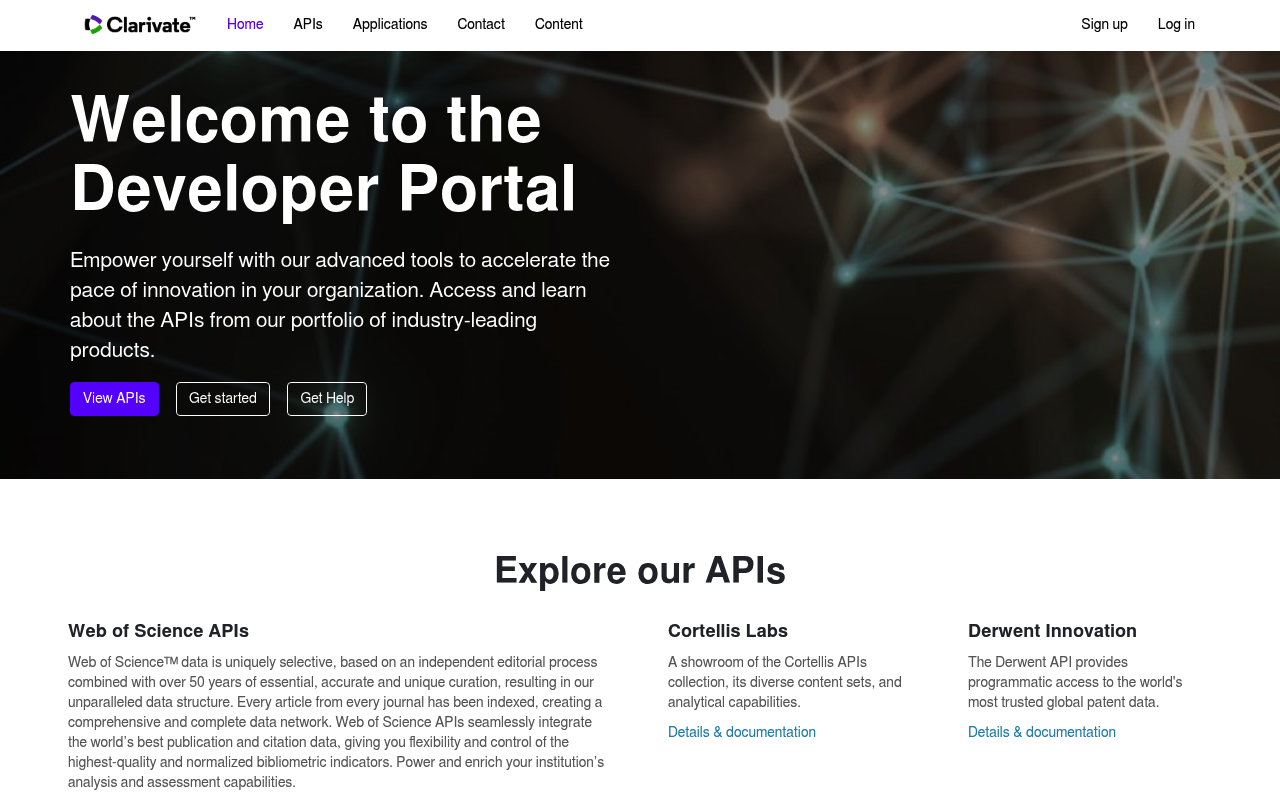Click the Derwent API description text
This screenshot has width=1280, height=800.
[1075, 682]
